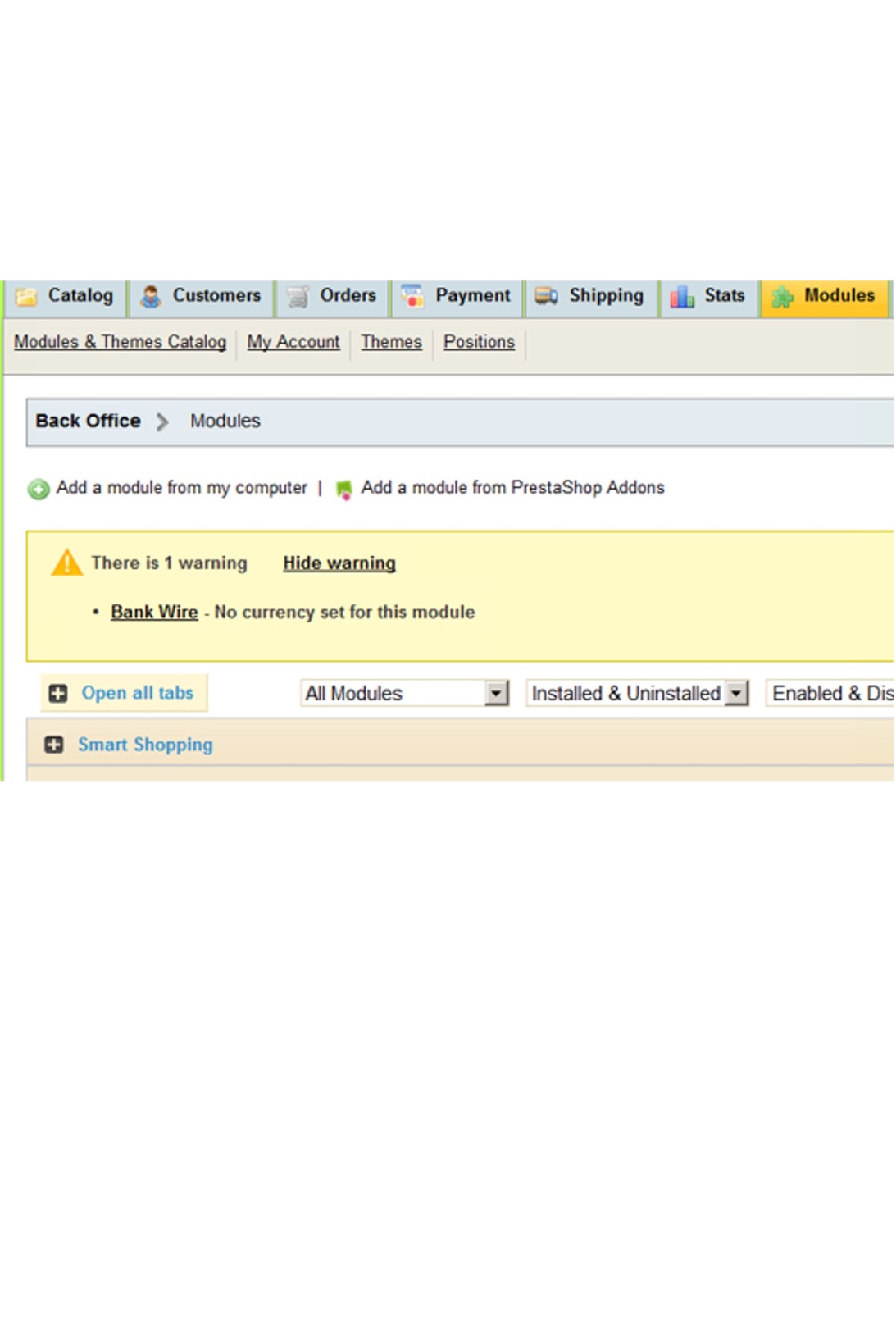The height and width of the screenshot is (1317, 896).
Task: Click the Hide warning link
Action: tap(339, 563)
